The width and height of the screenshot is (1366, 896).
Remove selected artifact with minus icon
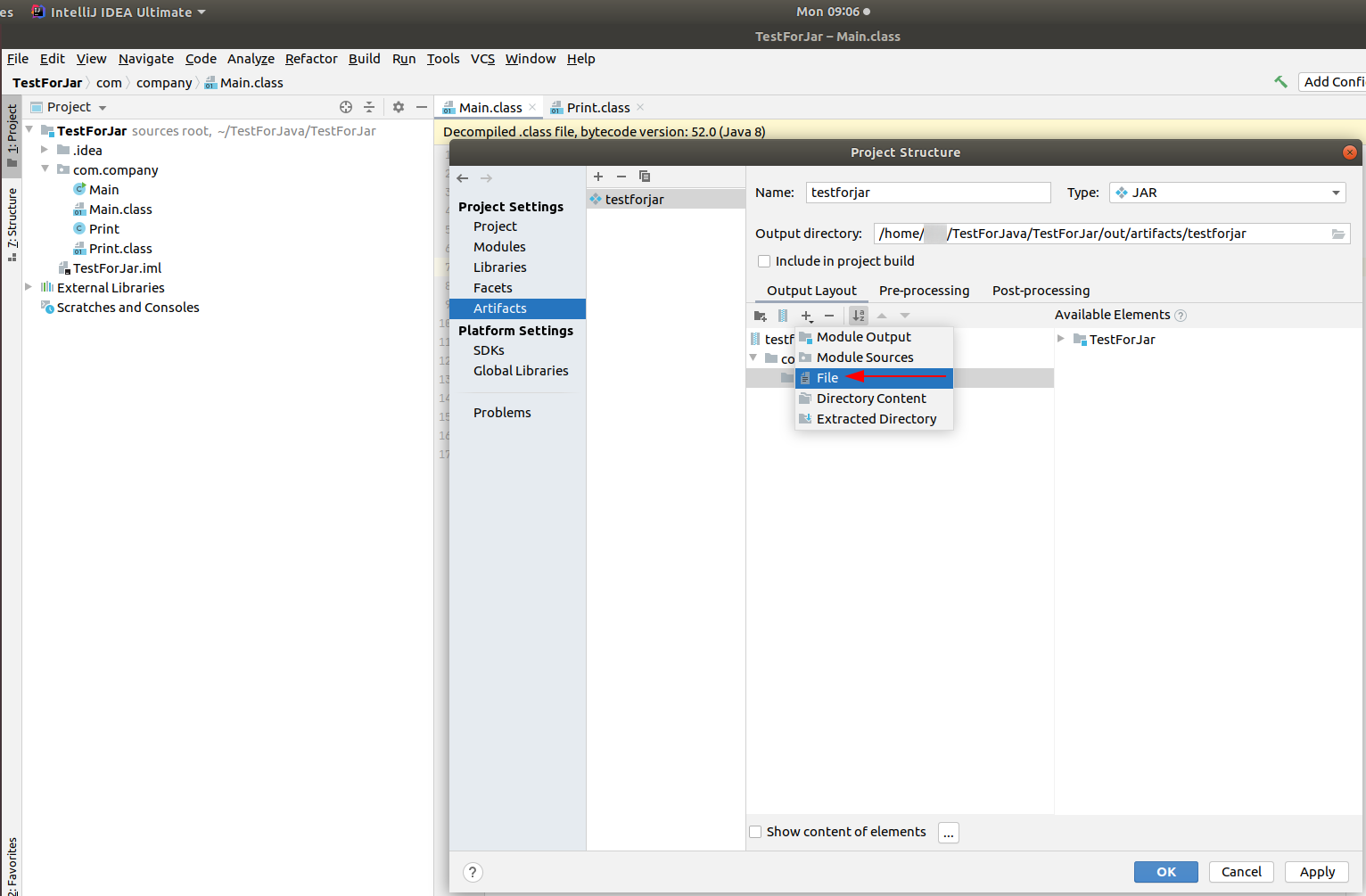tap(621, 177)
